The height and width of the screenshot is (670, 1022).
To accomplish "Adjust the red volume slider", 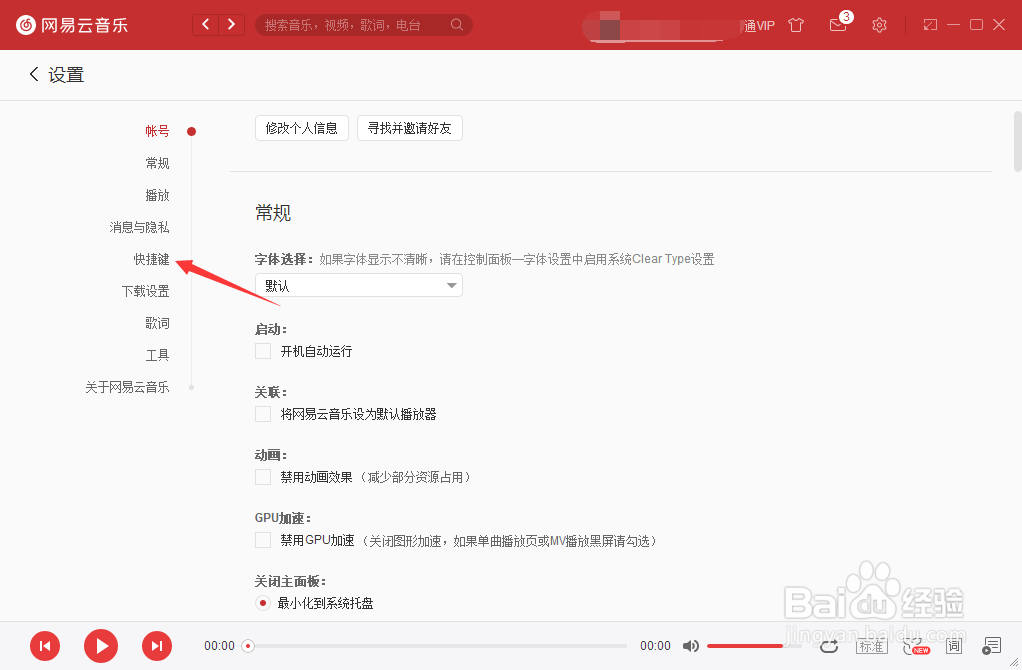I will 754,646.
